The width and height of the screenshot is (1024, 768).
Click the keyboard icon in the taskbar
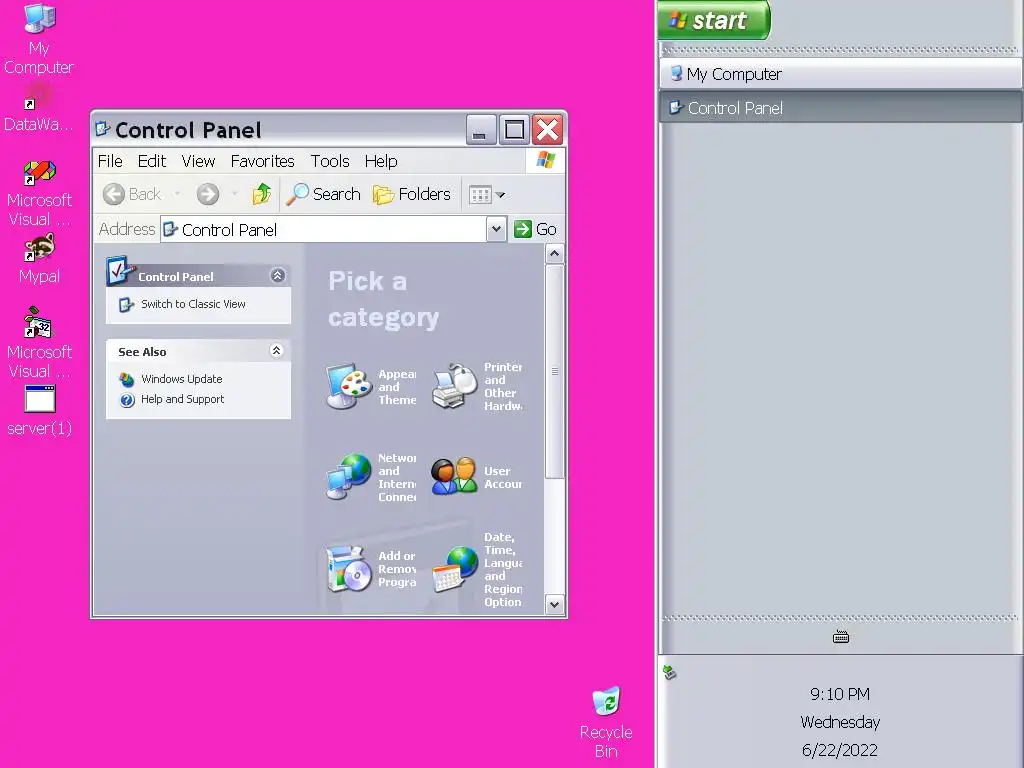pyautogui.click(x=840, y=637)
